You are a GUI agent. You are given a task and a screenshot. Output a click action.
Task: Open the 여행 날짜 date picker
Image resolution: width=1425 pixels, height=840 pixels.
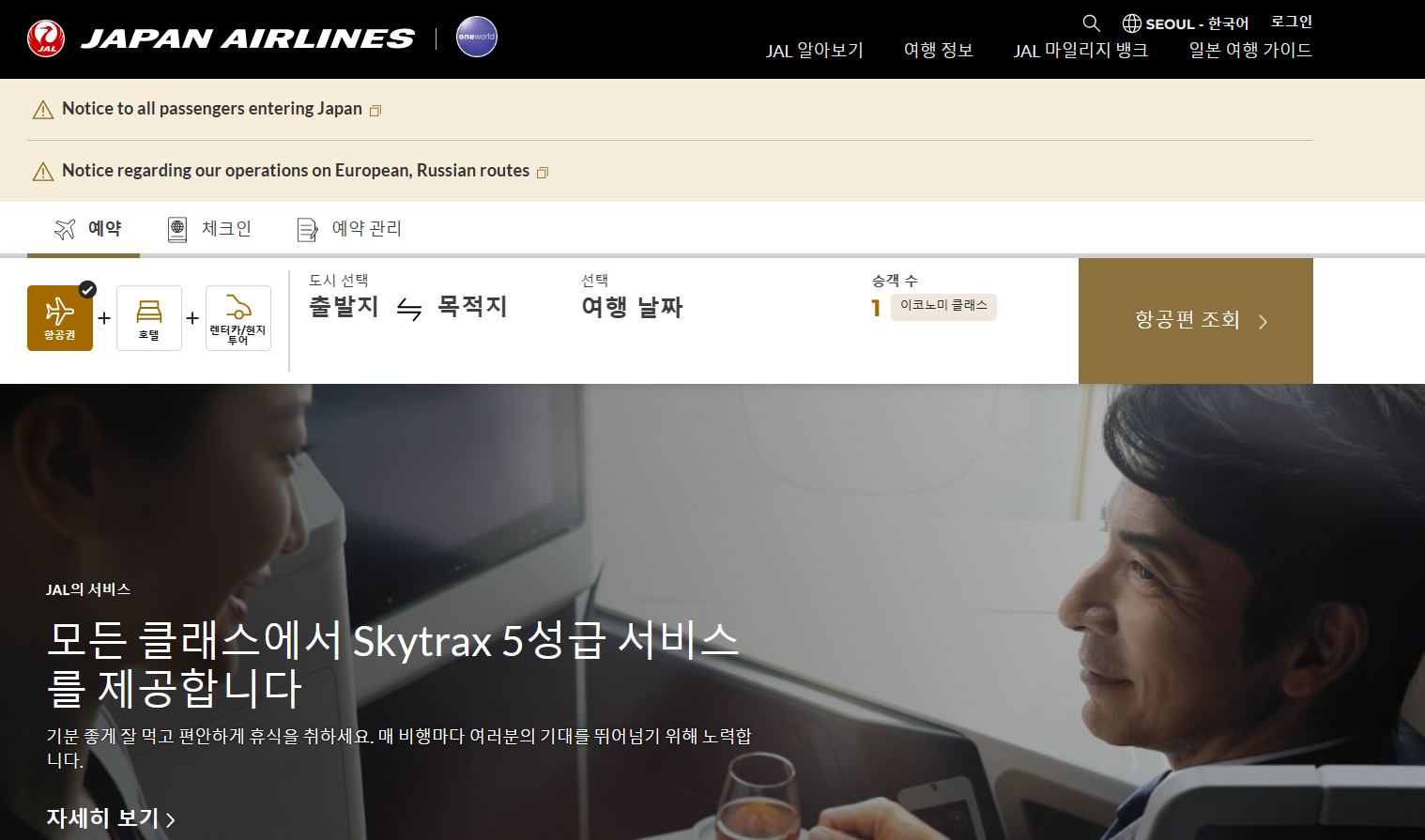[x=632, y=307]
